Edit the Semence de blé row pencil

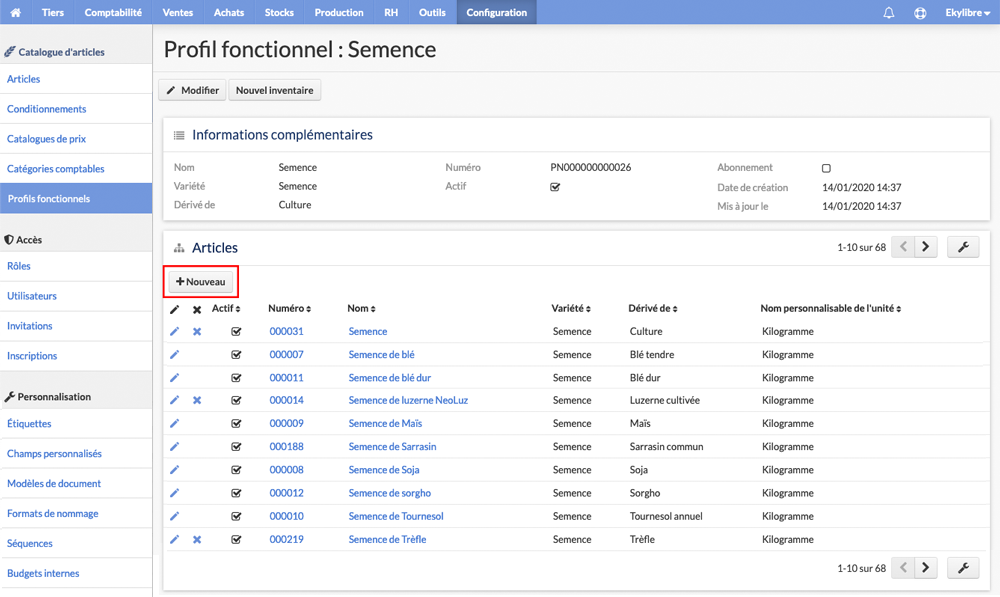click(x=174, y=355)
